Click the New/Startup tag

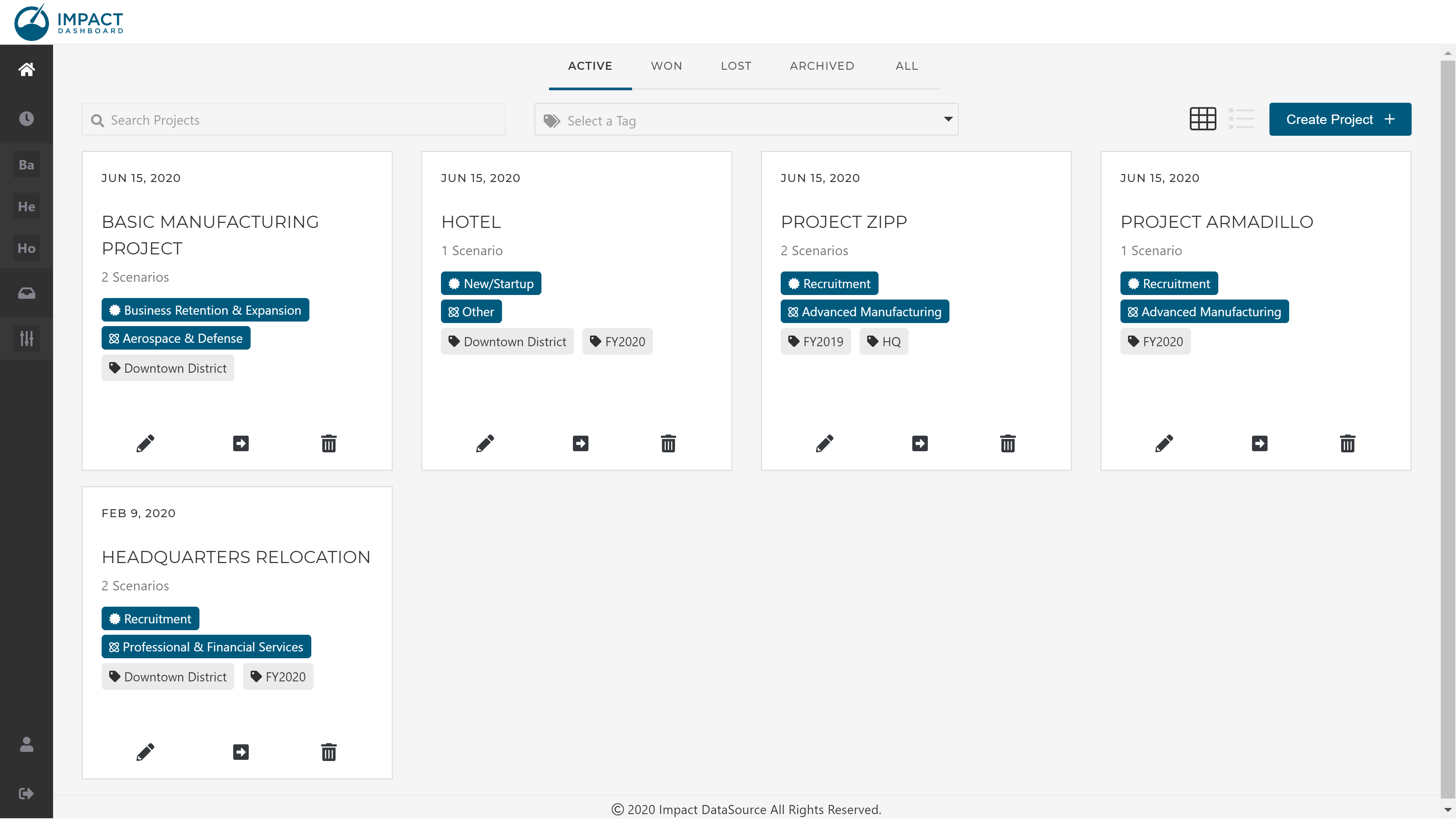(491, 283)
